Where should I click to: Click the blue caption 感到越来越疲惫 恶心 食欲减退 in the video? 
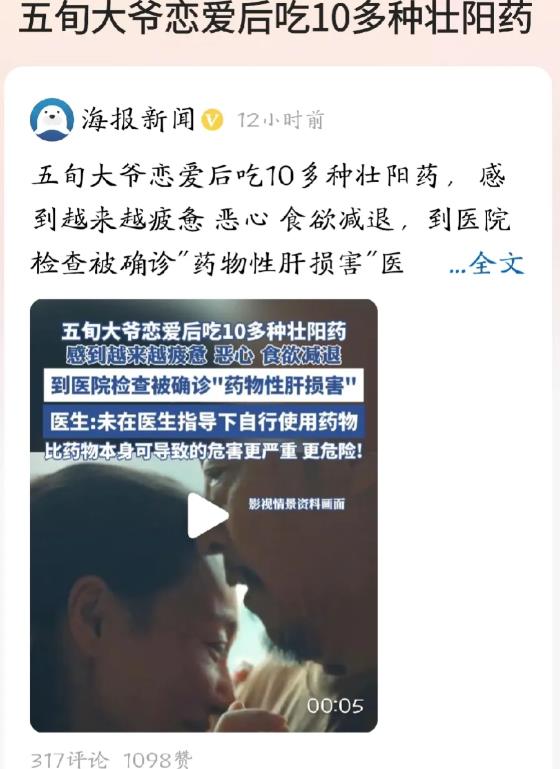pyautogui.click(x=204, y=356)
